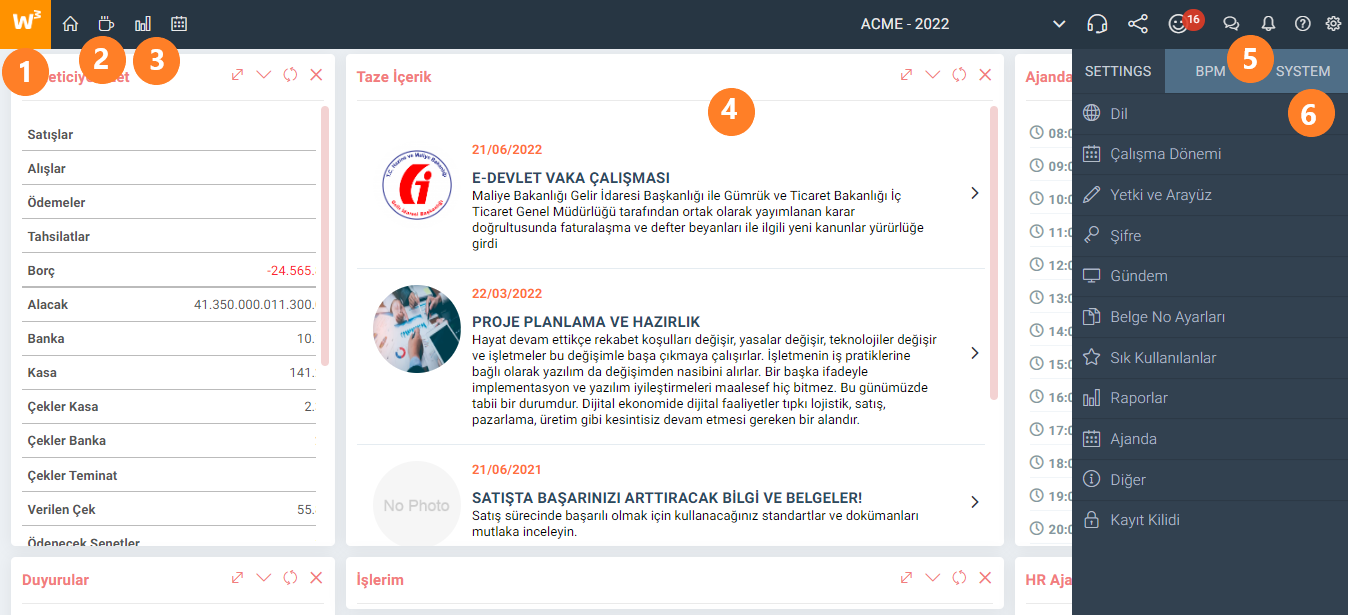Screen dimensions: 1348x615
Task: Open the question mark help icon
Action: pos(1302,24)
